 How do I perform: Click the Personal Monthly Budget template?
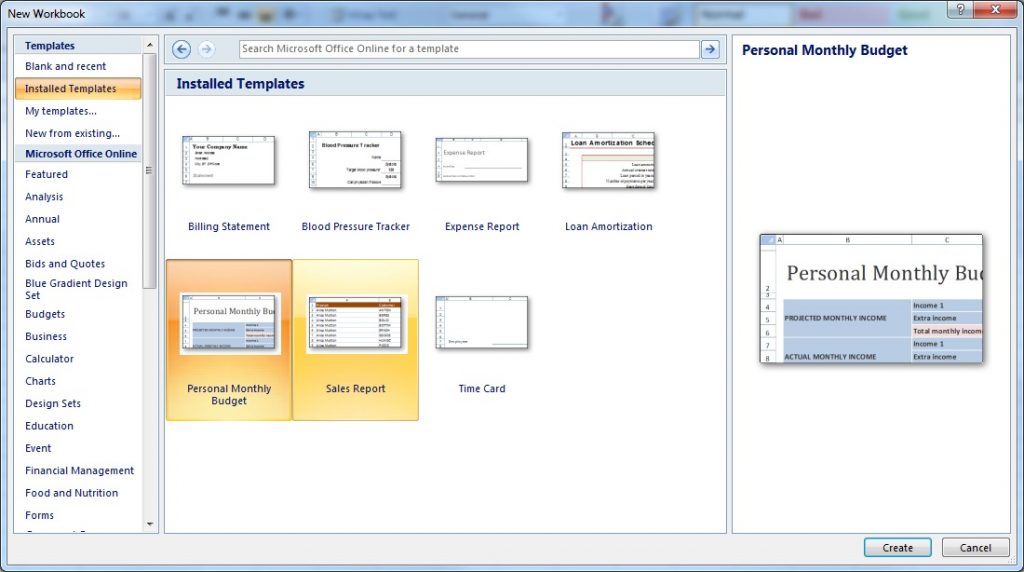click(x=229, y=324)
